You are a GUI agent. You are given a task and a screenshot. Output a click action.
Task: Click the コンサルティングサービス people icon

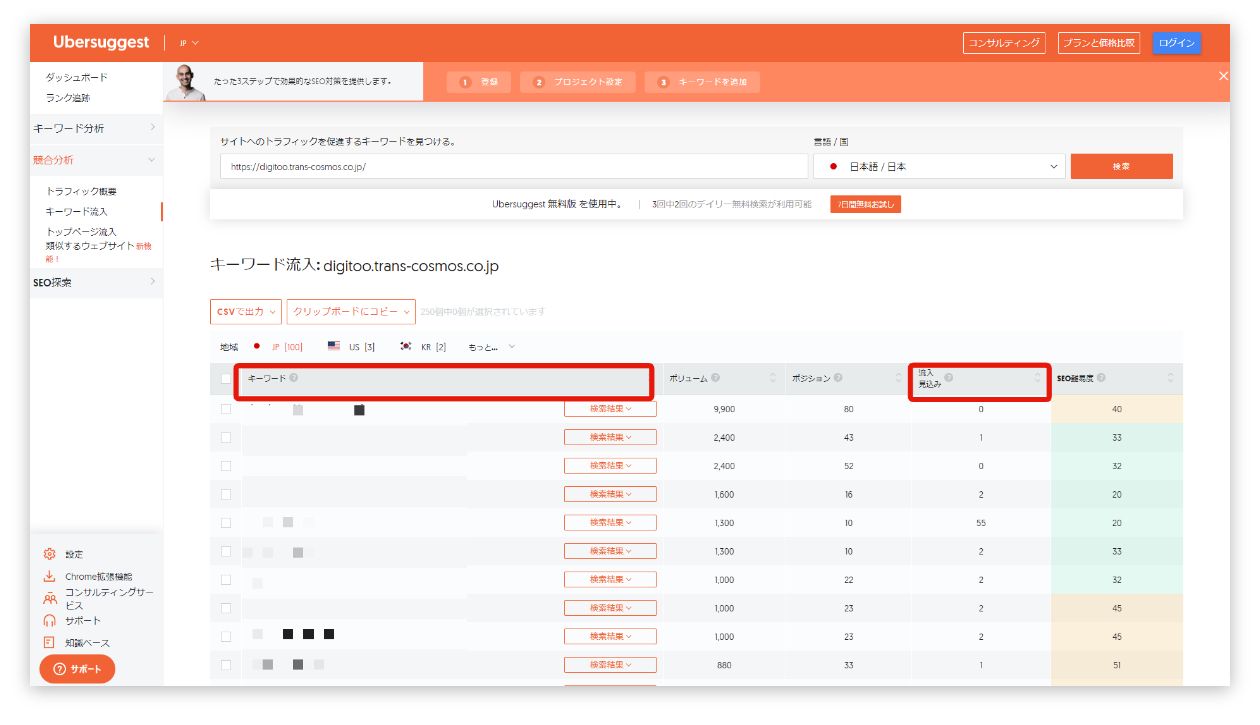tap(49, 598)
